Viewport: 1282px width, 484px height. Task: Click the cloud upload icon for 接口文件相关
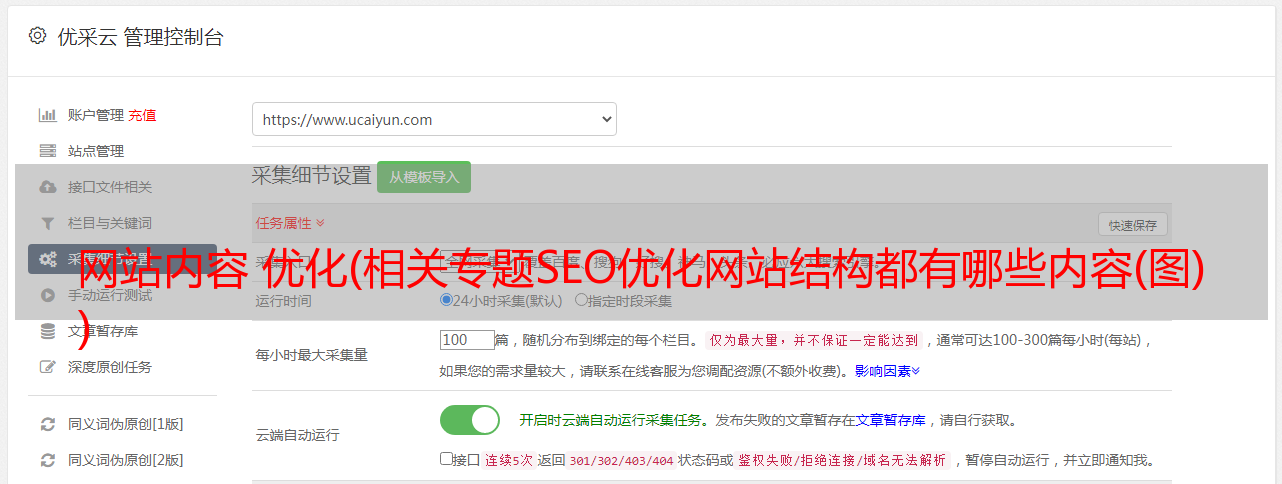point(47,187)
